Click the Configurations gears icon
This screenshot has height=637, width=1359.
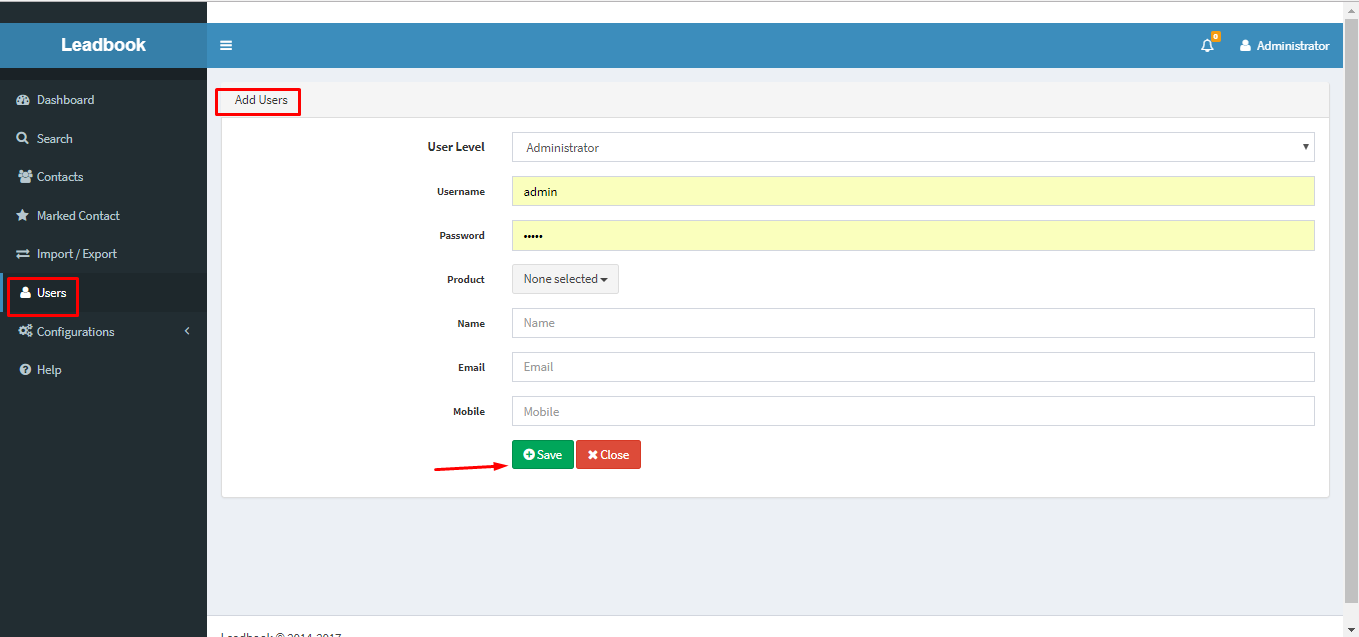click(25, 331)
